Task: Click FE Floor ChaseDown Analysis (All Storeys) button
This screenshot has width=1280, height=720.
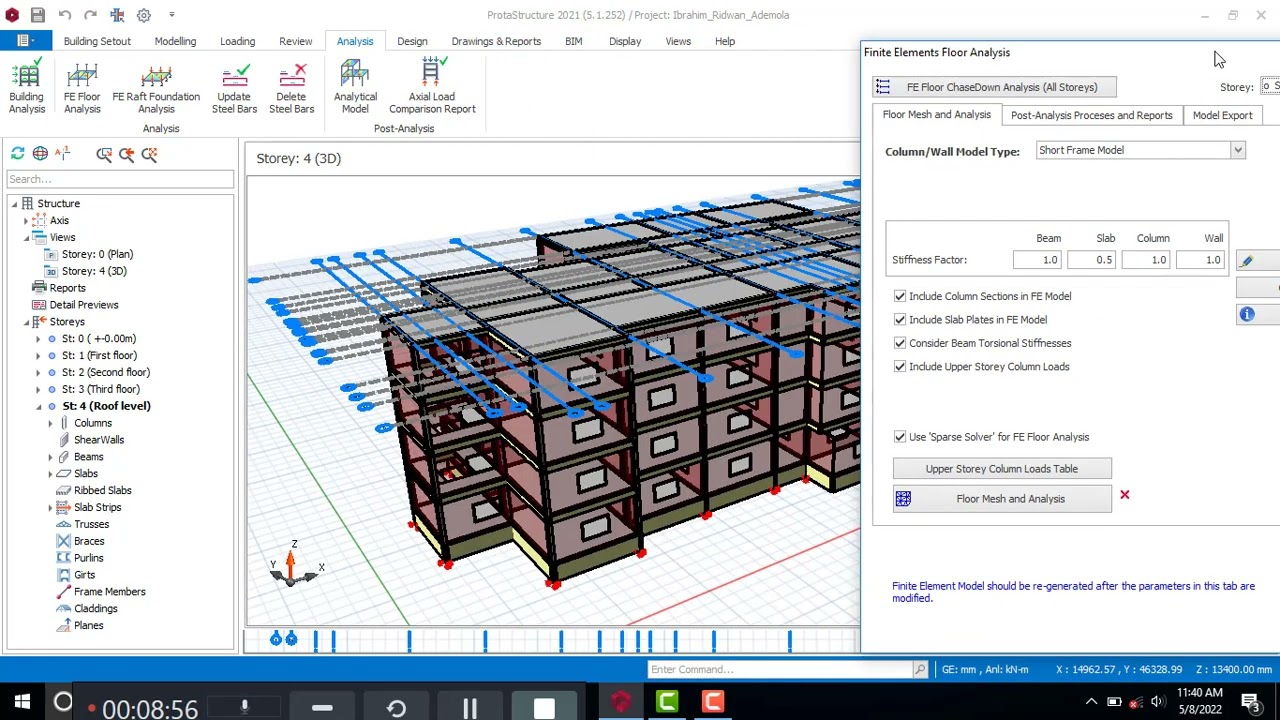Action: click(x=994, y=87)
